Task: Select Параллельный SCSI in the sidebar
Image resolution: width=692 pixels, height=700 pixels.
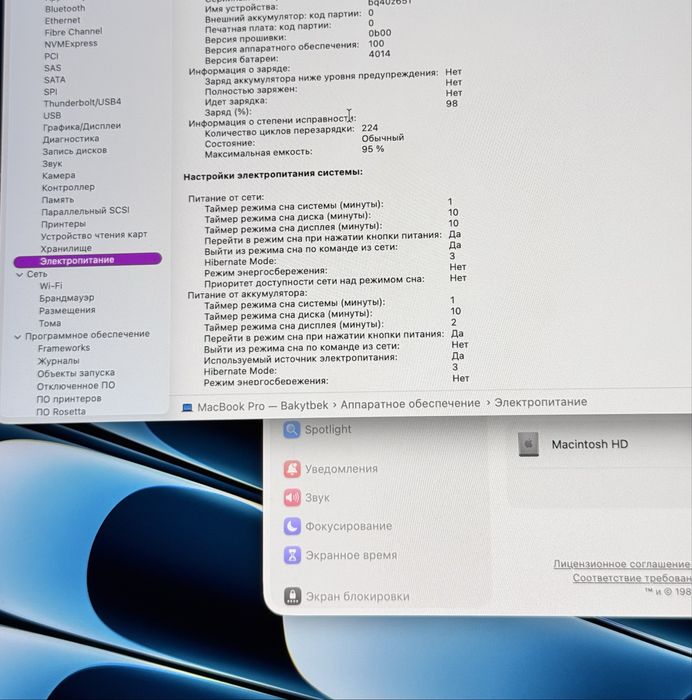Action: 85,211
